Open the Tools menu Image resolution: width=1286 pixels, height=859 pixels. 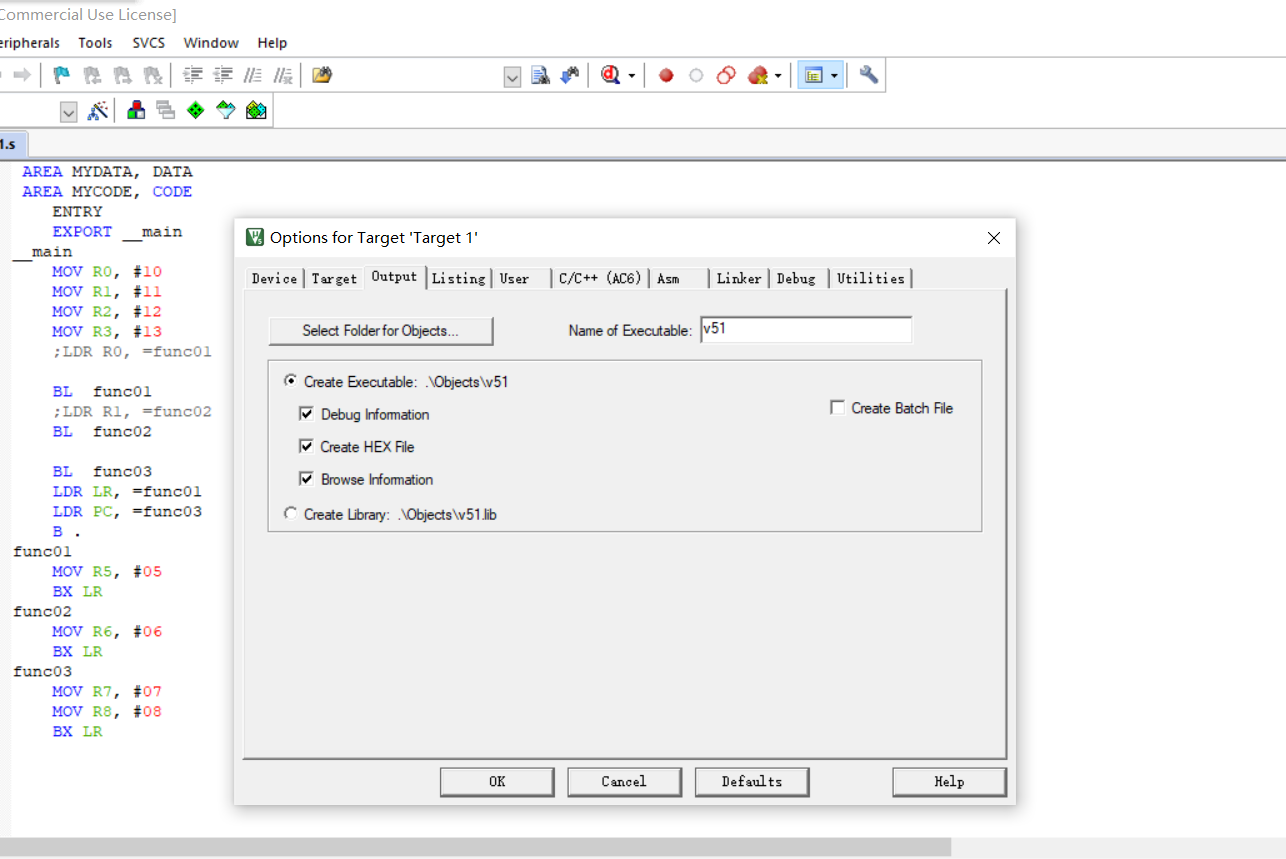click(95, 43)
